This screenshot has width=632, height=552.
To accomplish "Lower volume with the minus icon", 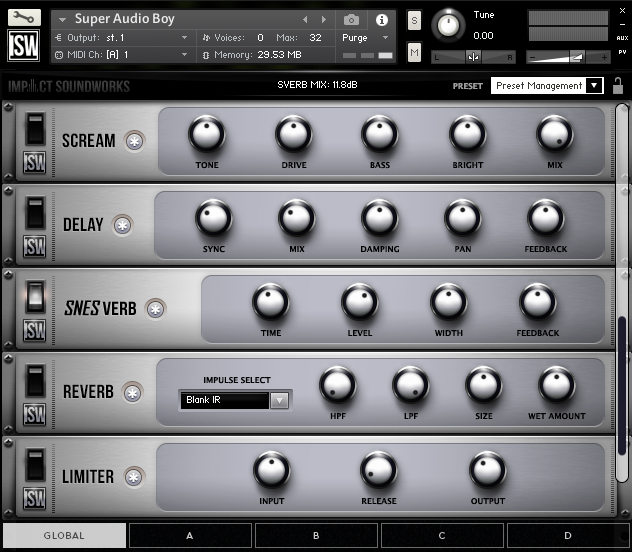I will coord(532,58).
